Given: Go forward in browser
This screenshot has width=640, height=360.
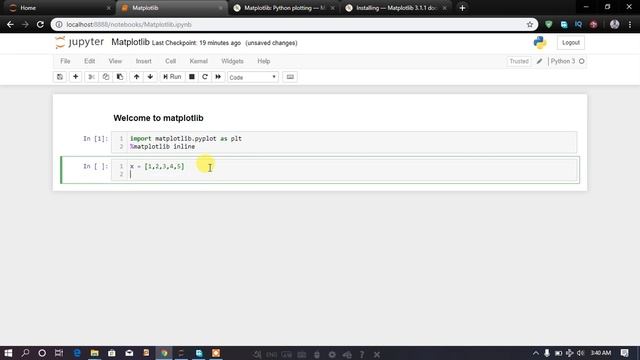Looking at the screenshot, I should pos(25,24).
